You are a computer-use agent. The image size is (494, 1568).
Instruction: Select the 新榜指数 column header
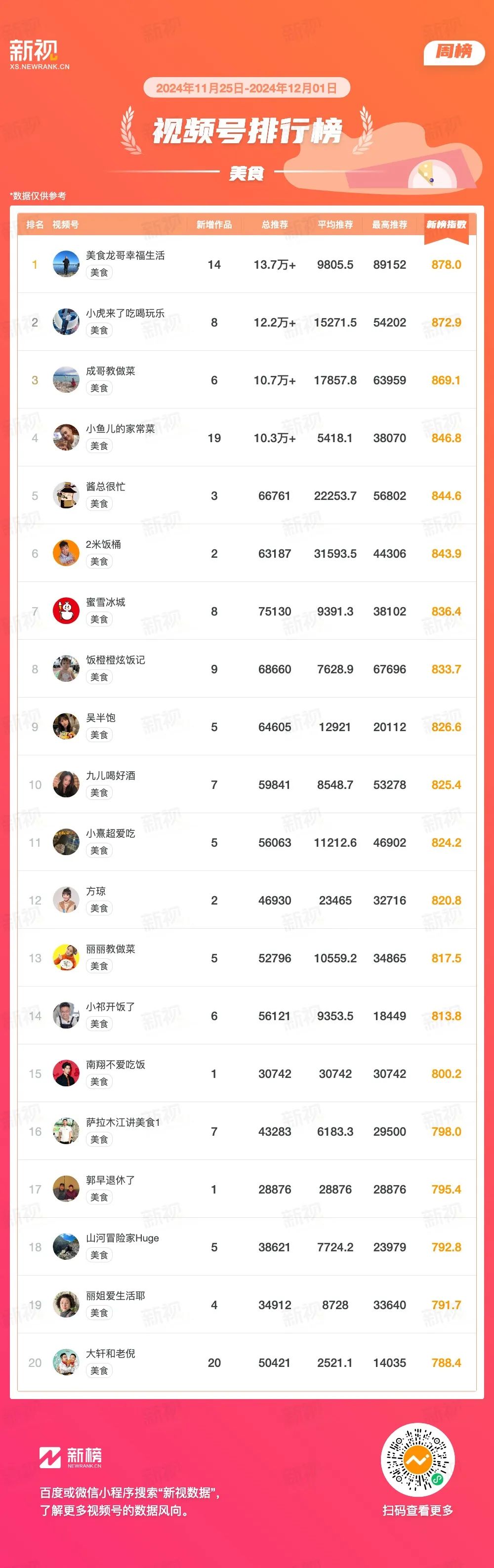pos(446,225)
